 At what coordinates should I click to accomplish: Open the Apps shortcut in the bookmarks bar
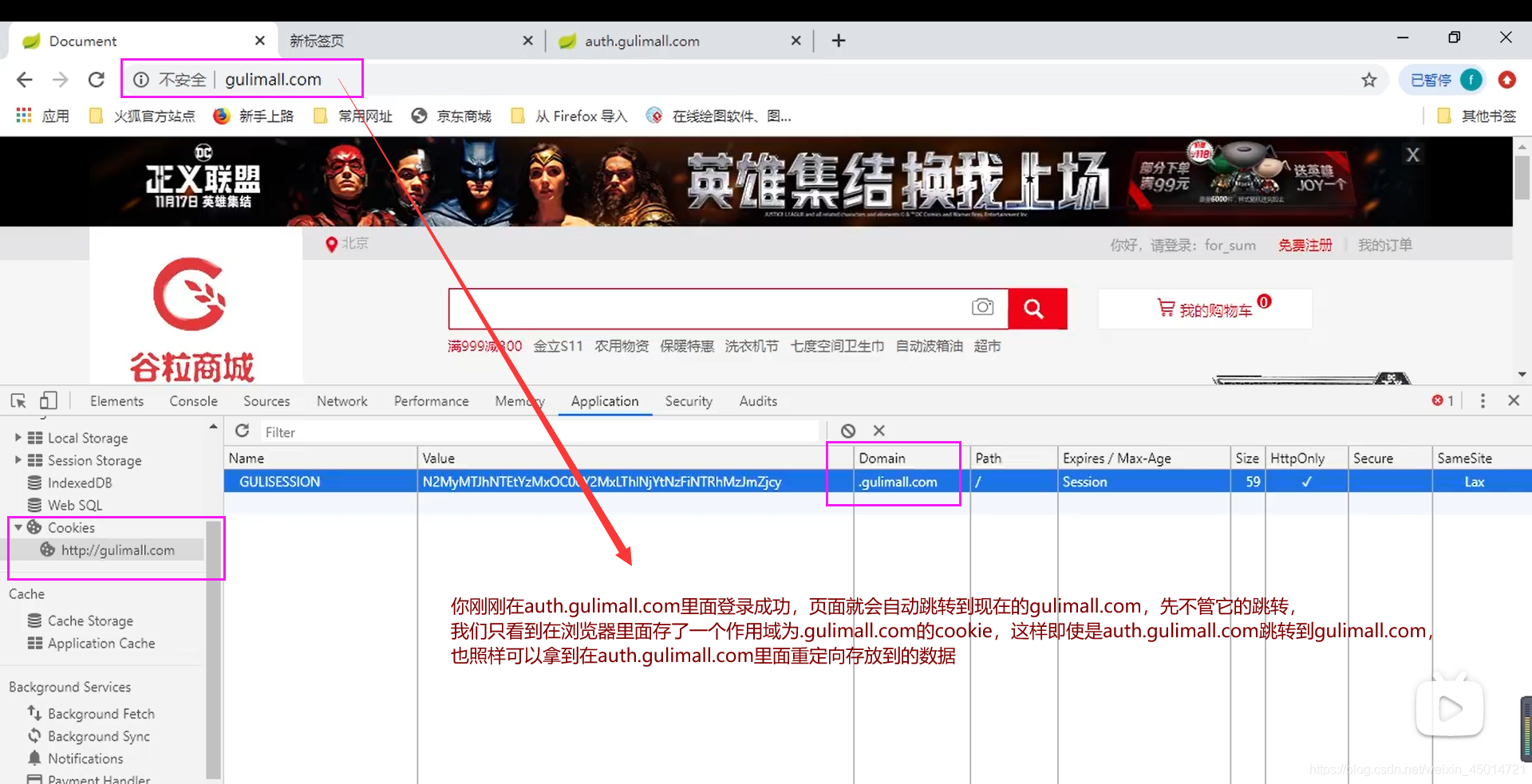(x=43, y=116)
